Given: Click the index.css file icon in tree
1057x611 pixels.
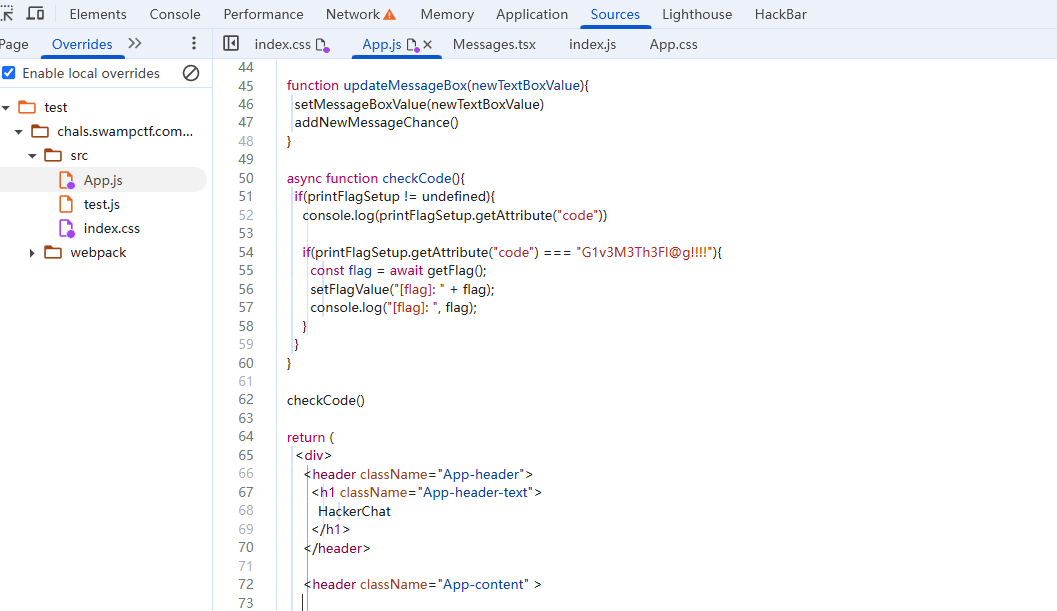Looking at the screenshot, I should (x=67, y=228).
